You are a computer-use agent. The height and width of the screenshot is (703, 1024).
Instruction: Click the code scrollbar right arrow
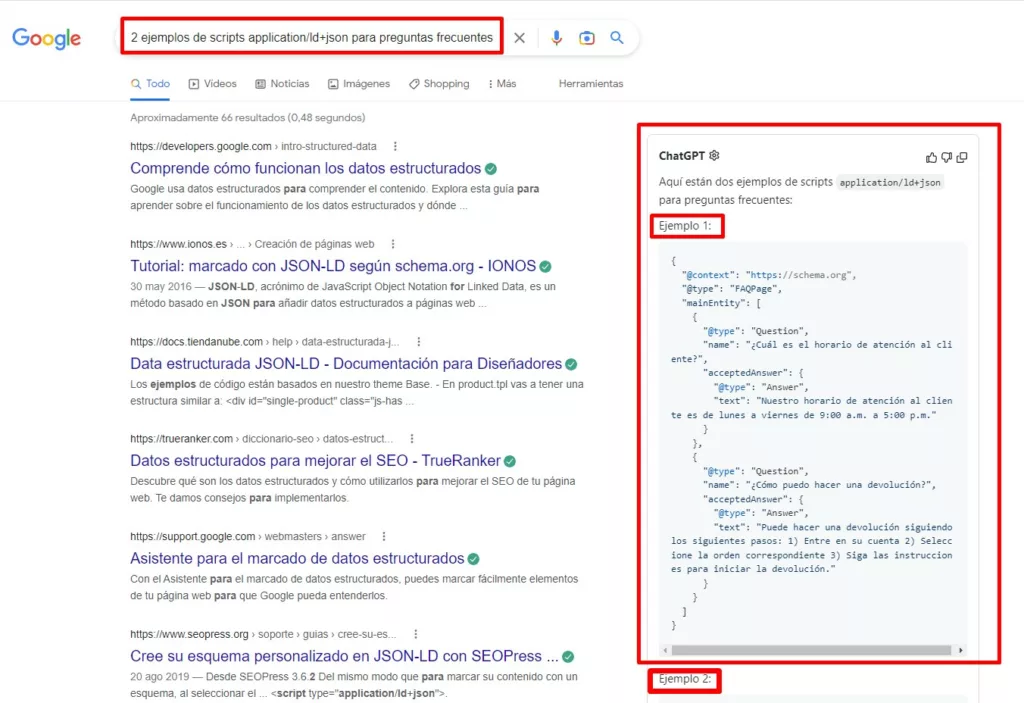(961, 650)
